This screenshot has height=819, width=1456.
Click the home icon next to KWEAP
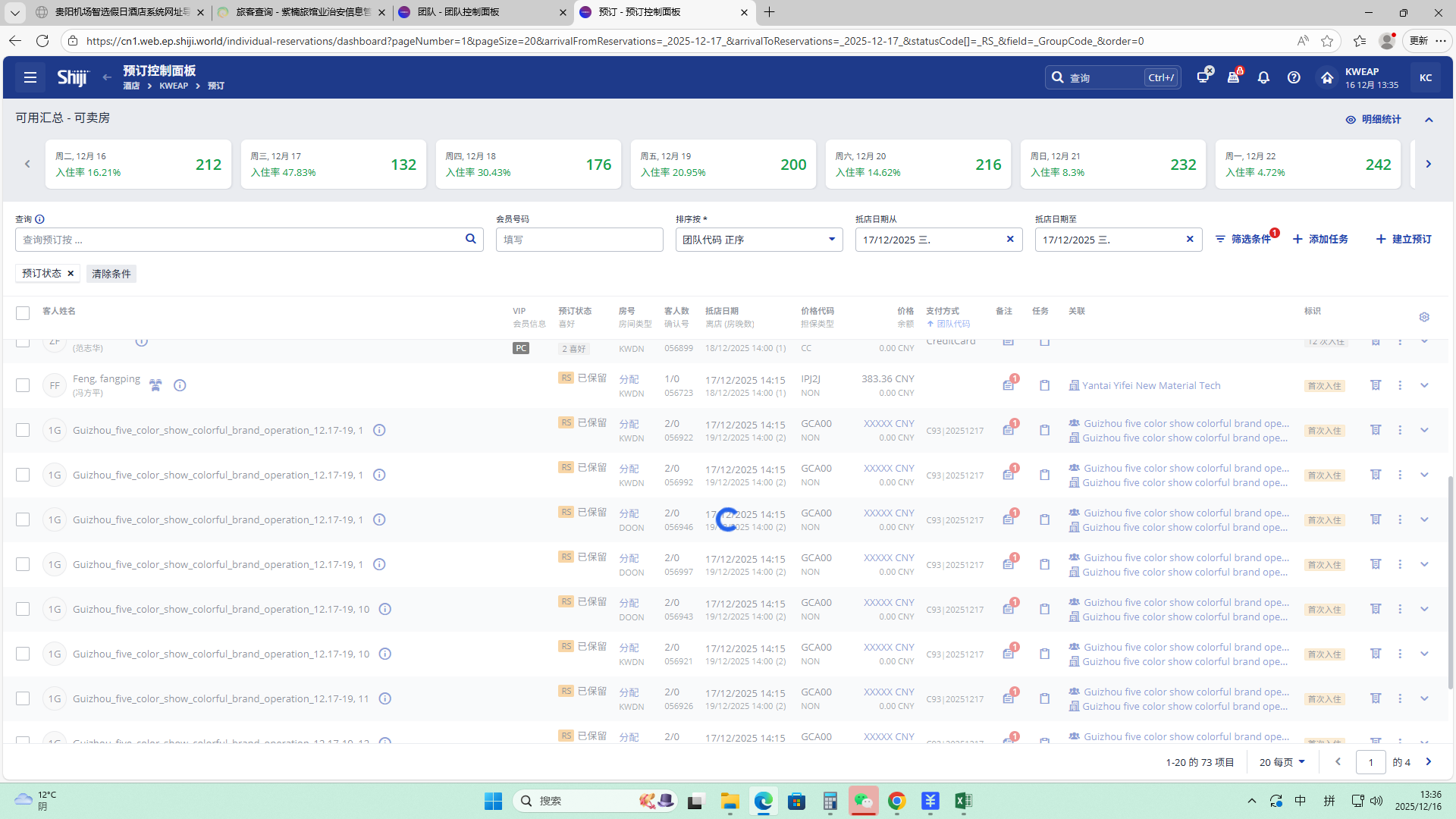click(1326, 77)
